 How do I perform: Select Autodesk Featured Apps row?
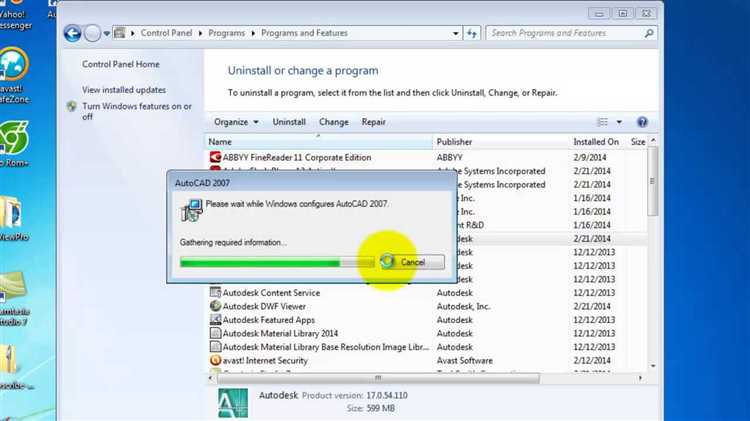[426, 320]
